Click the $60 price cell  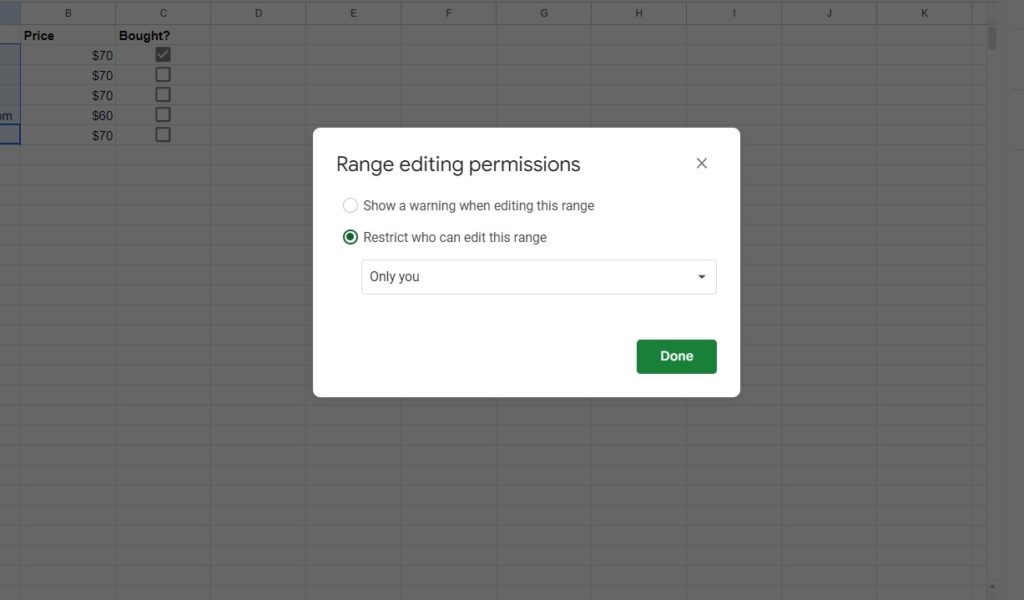[68, 115]
